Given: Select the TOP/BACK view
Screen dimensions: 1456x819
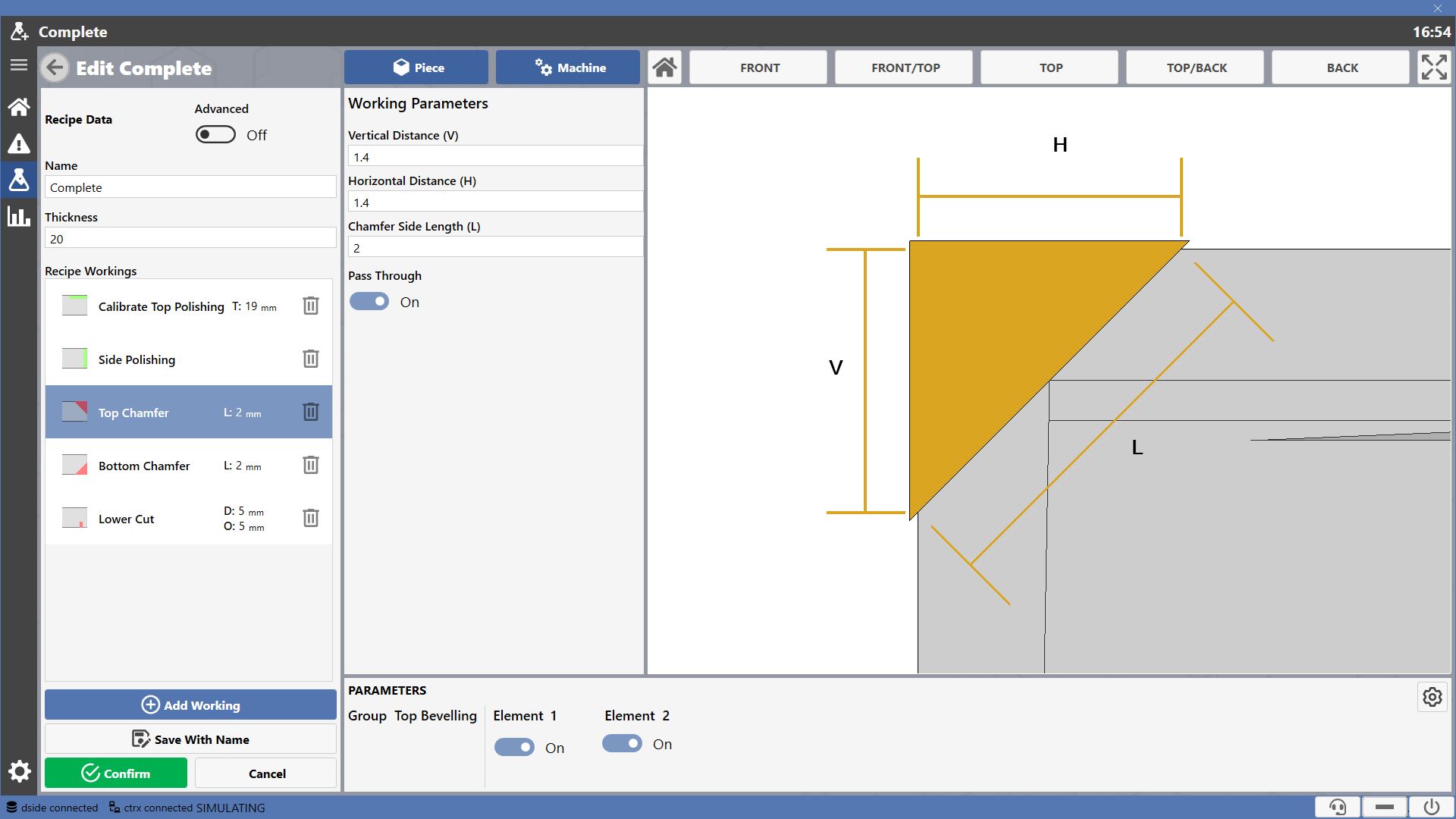Looking at the screenshot, I should click(x=1196, y=67).
